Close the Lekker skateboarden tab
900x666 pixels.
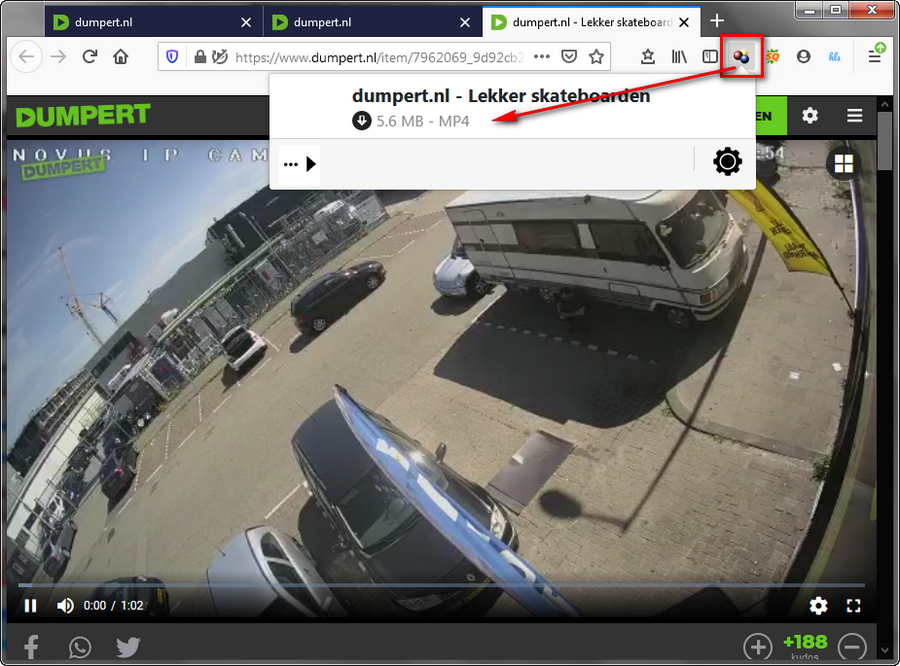click(684, 22)
